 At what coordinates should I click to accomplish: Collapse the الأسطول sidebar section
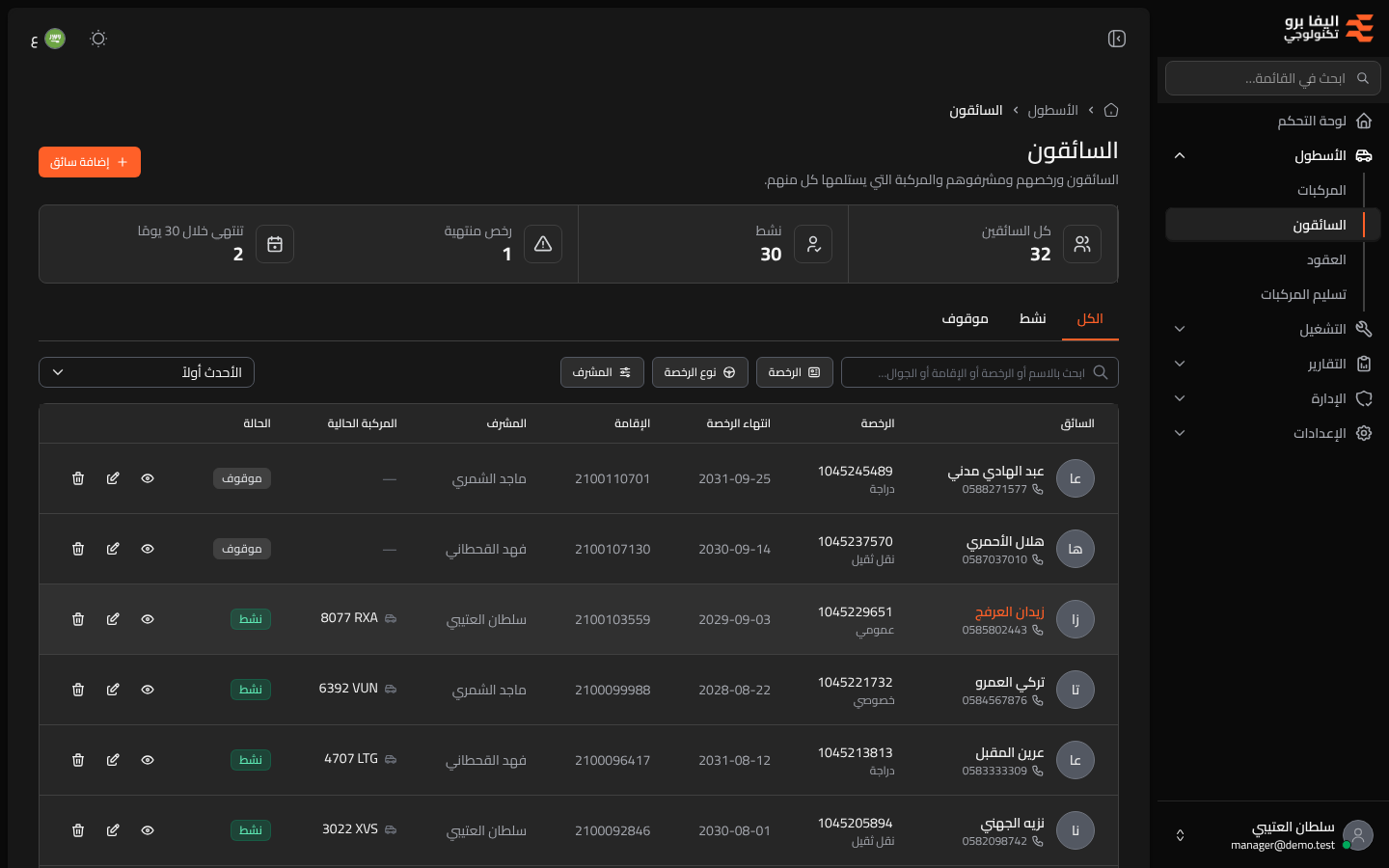1273,155
